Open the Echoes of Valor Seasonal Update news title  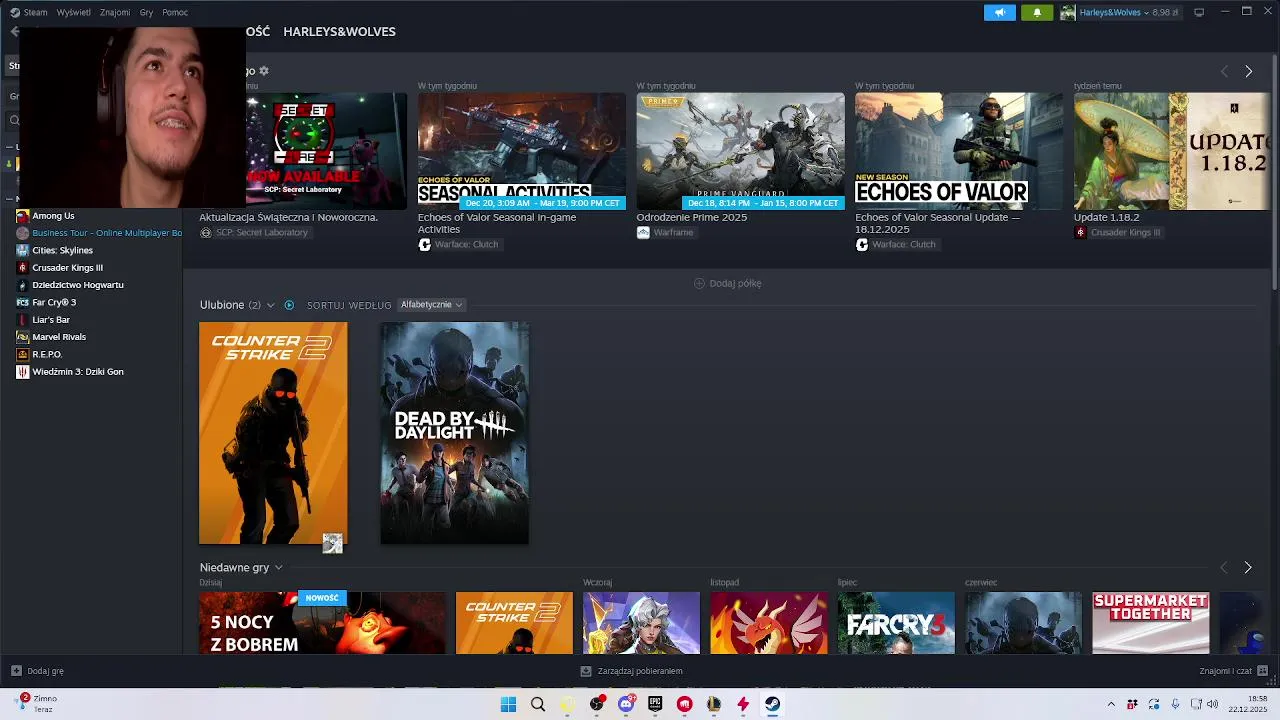click(x=938, y=223)
